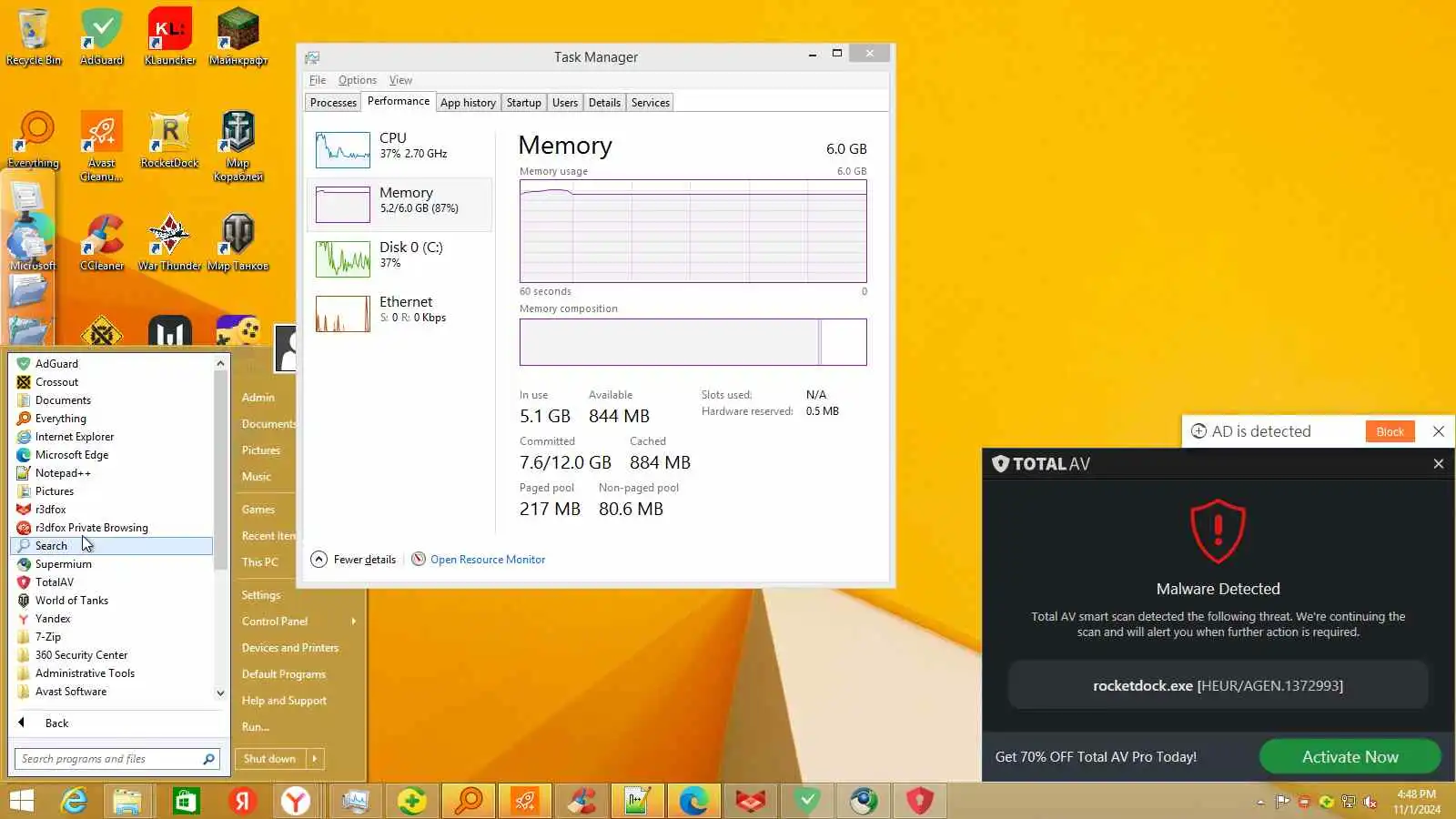Select the Мир Кораблей desktop shortcut

click(x=238, y=146)
